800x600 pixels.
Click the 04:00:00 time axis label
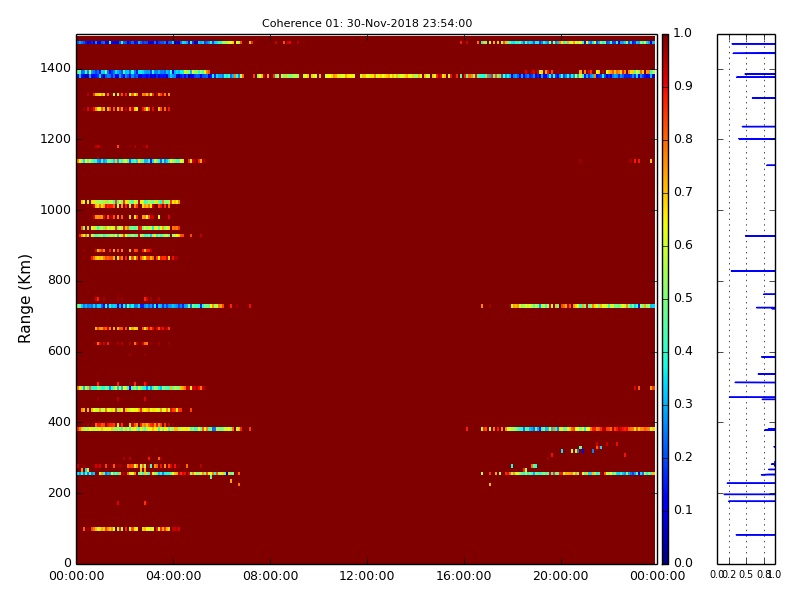pyautogui.click(x=173, y=576)
